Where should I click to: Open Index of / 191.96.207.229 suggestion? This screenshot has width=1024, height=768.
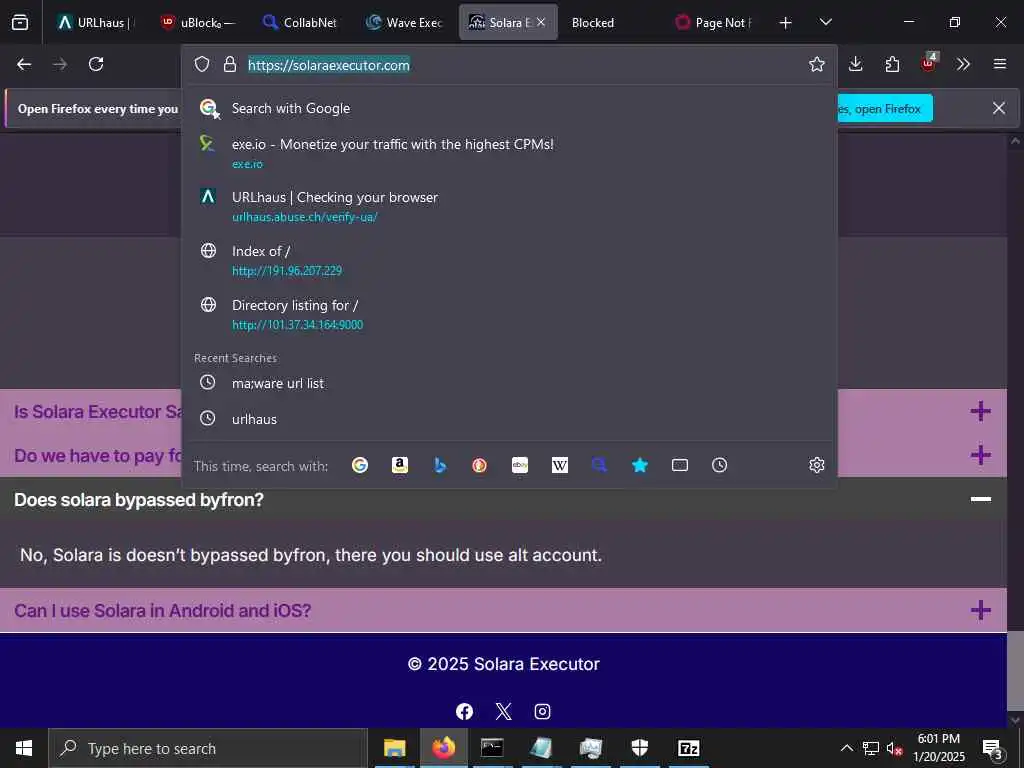point(509,260)
